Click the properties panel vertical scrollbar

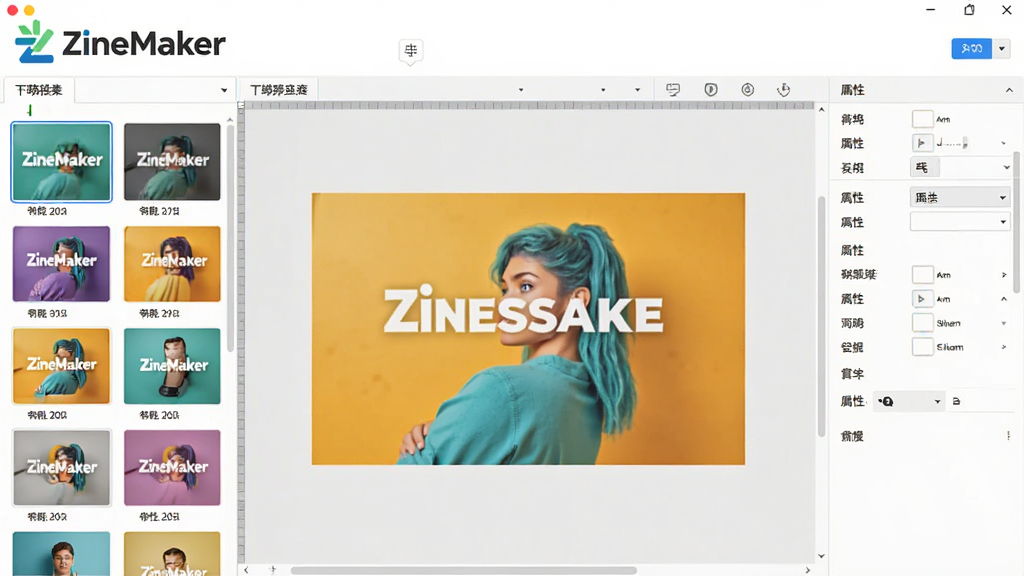1017,222
